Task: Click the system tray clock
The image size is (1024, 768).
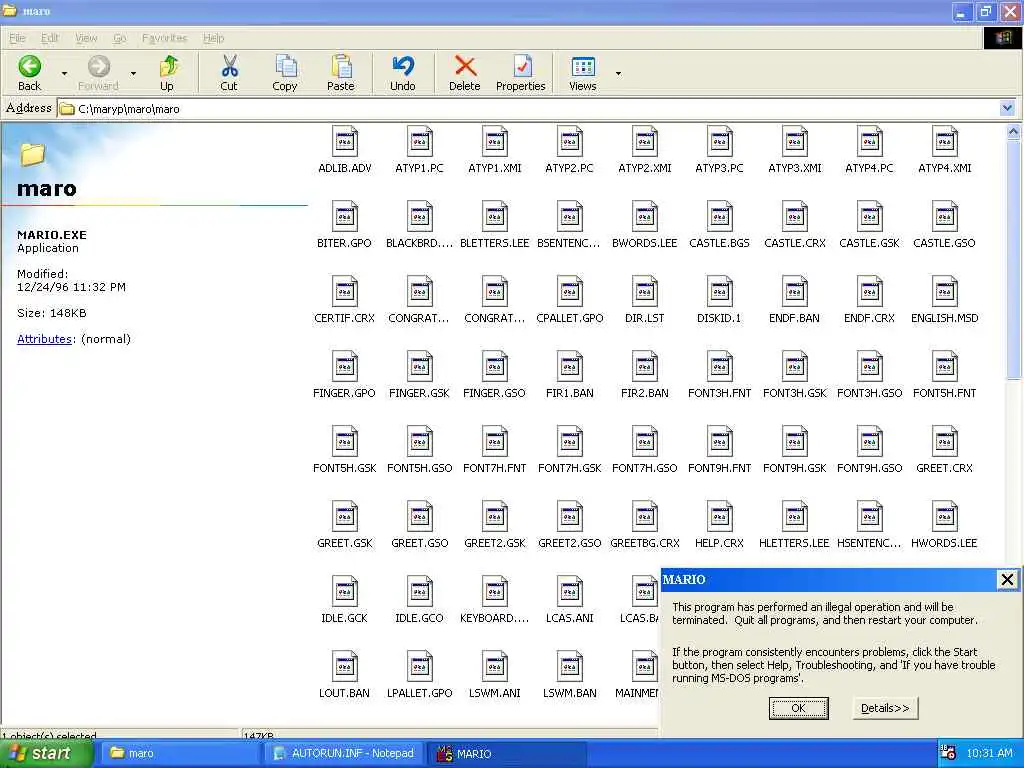Action: [989, 754]
